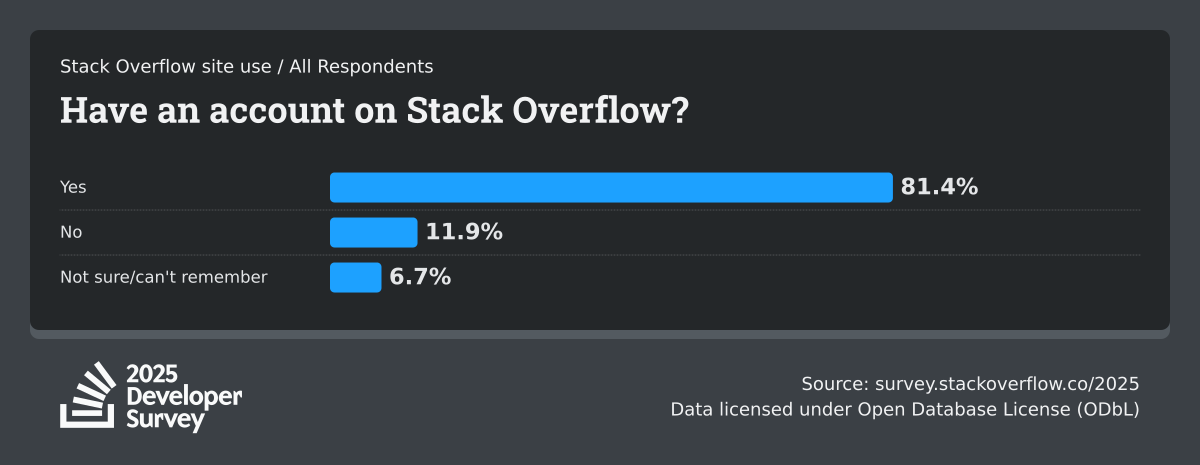Click the shortest blue bar for Not sure

pyautogui.click(x=355, y=277)
